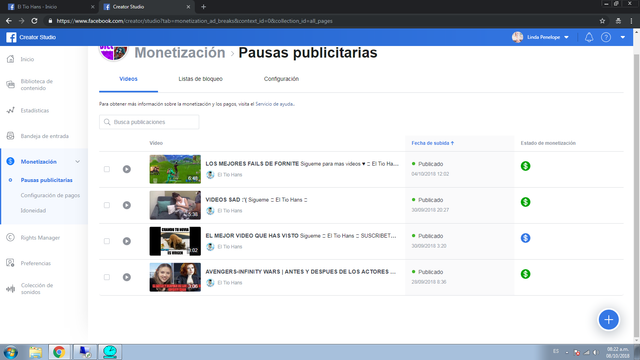This screenshot has width=640, height=360.
Task: Open Idoneidad submenu item
Action: tap(33, 211)
